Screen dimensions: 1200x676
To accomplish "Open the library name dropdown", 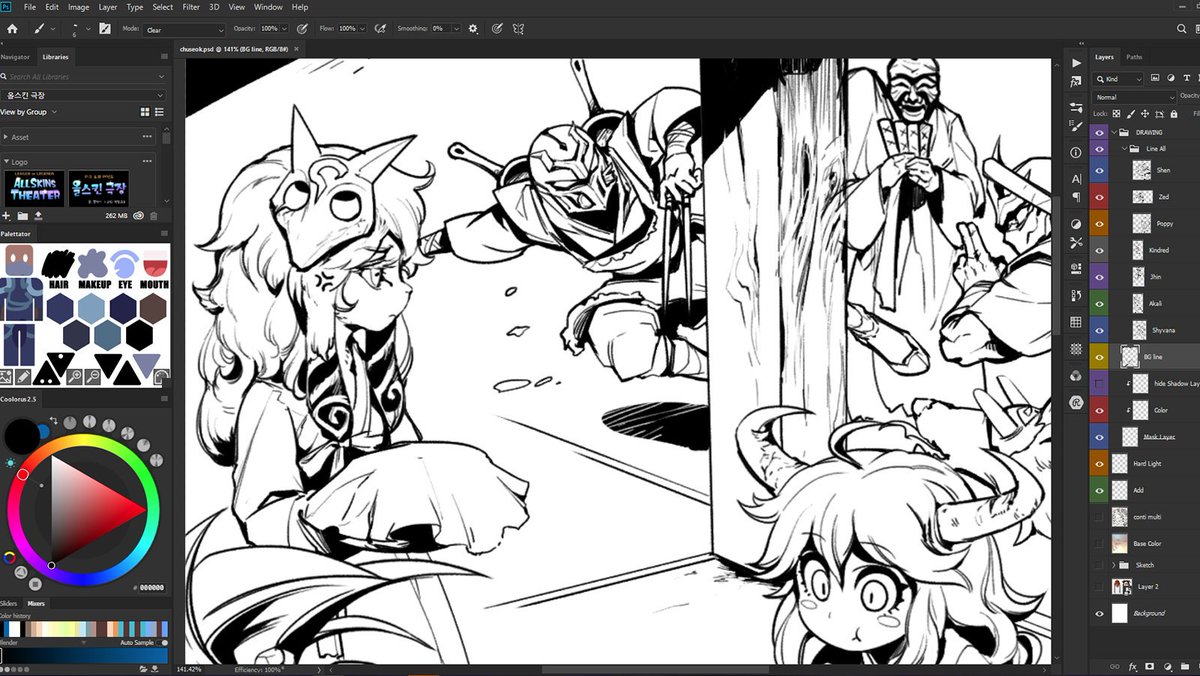I will (x=83, y=94).
